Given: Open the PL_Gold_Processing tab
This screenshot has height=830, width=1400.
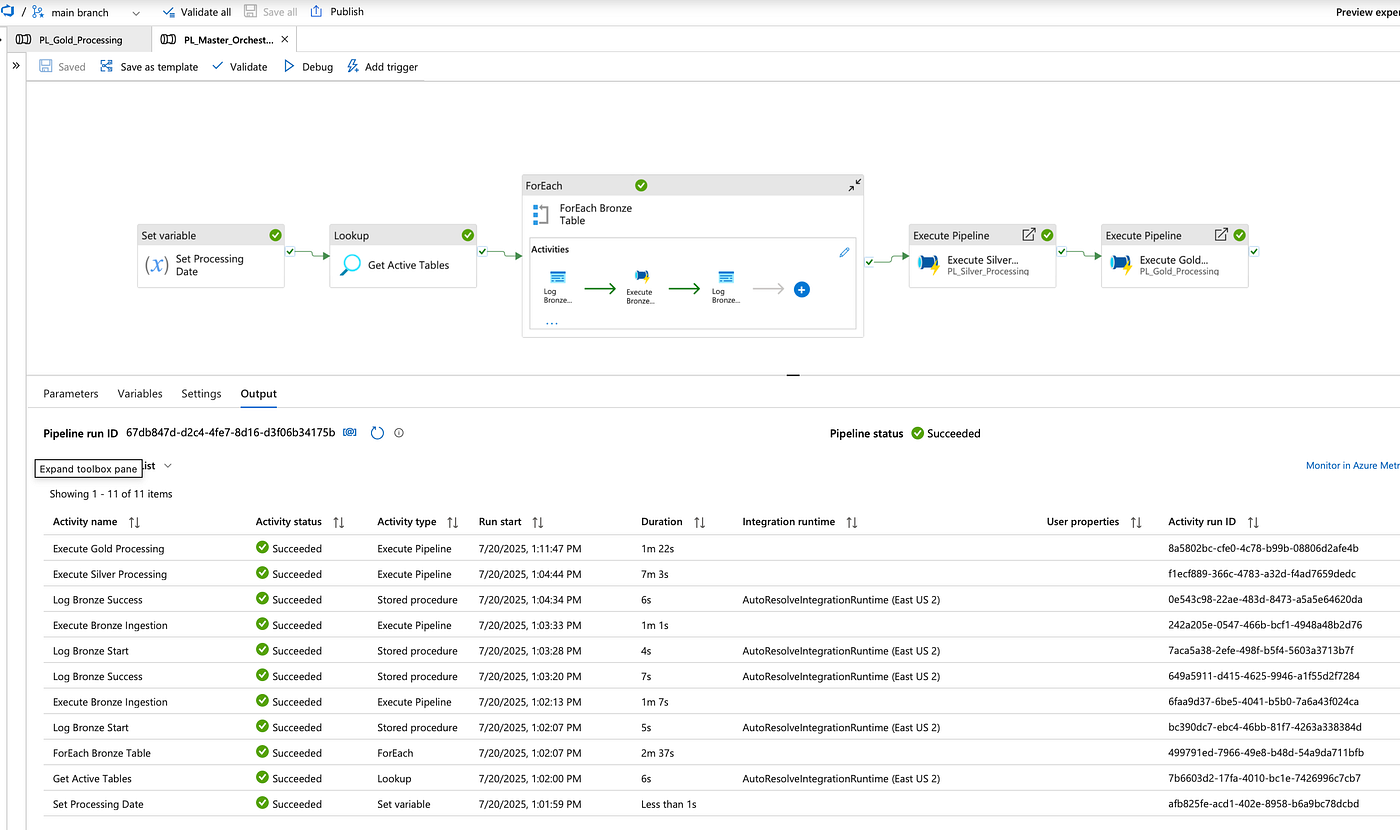Looking at the screenshot, I should pos(78,40).
